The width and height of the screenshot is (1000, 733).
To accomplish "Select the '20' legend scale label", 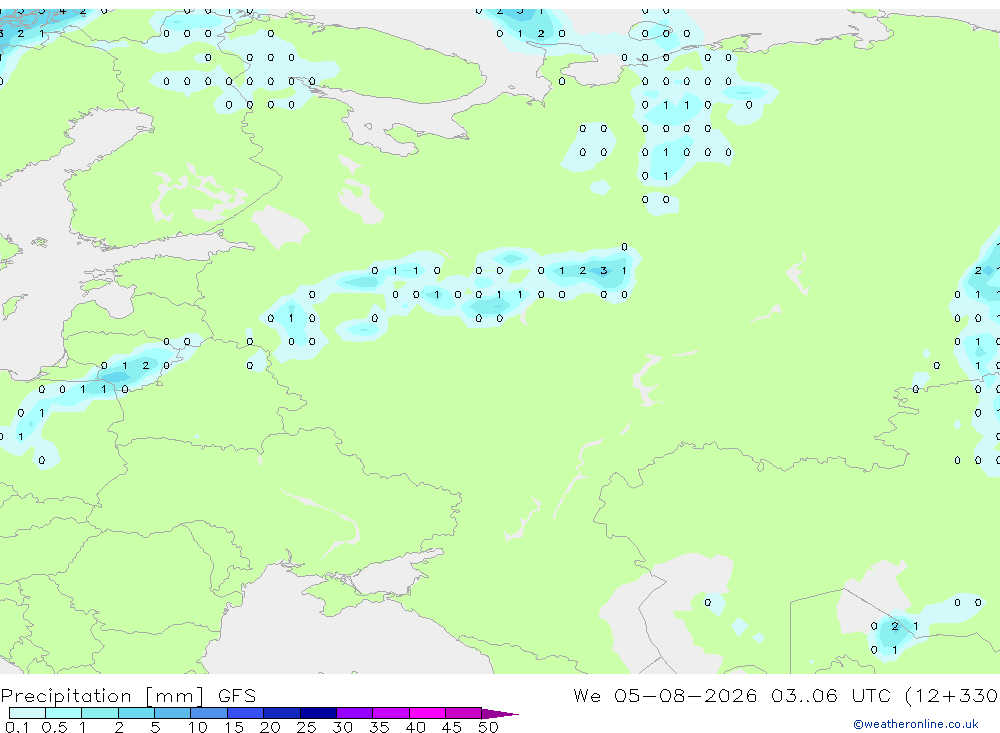I will coord(270,727).
